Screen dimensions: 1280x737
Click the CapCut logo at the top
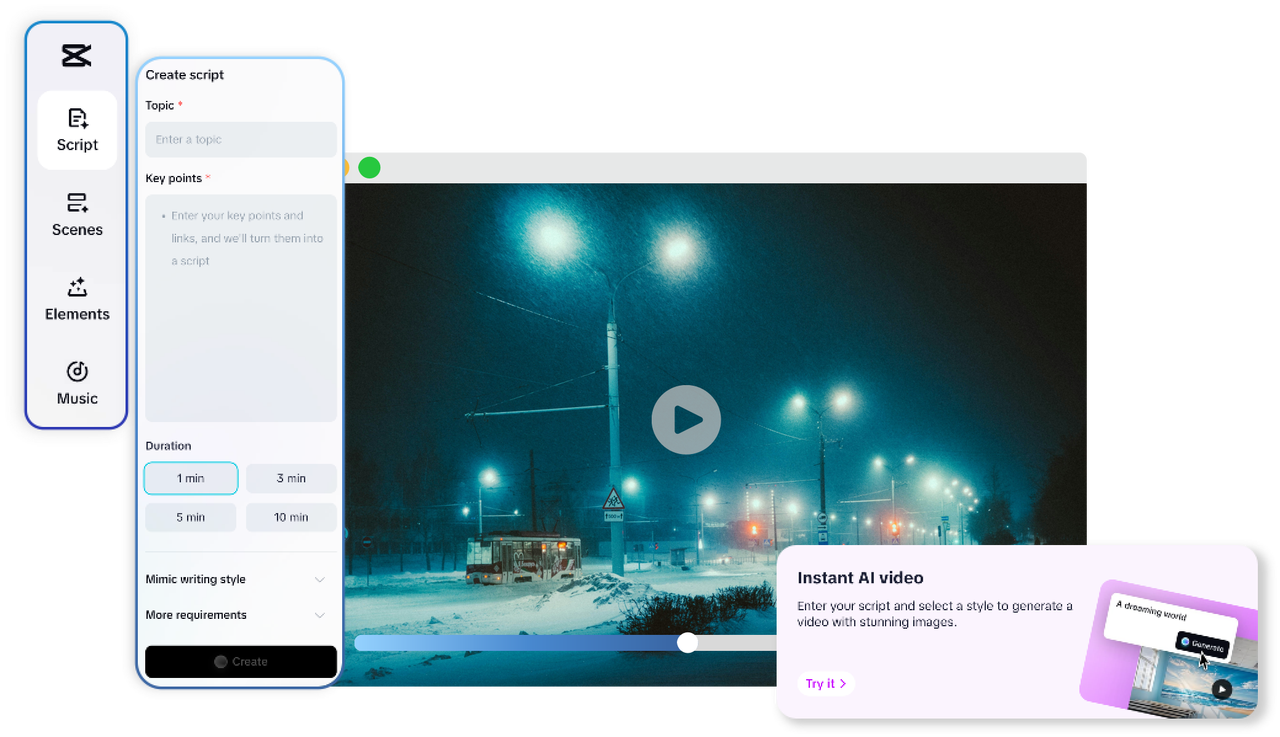(x=77, y=55)
